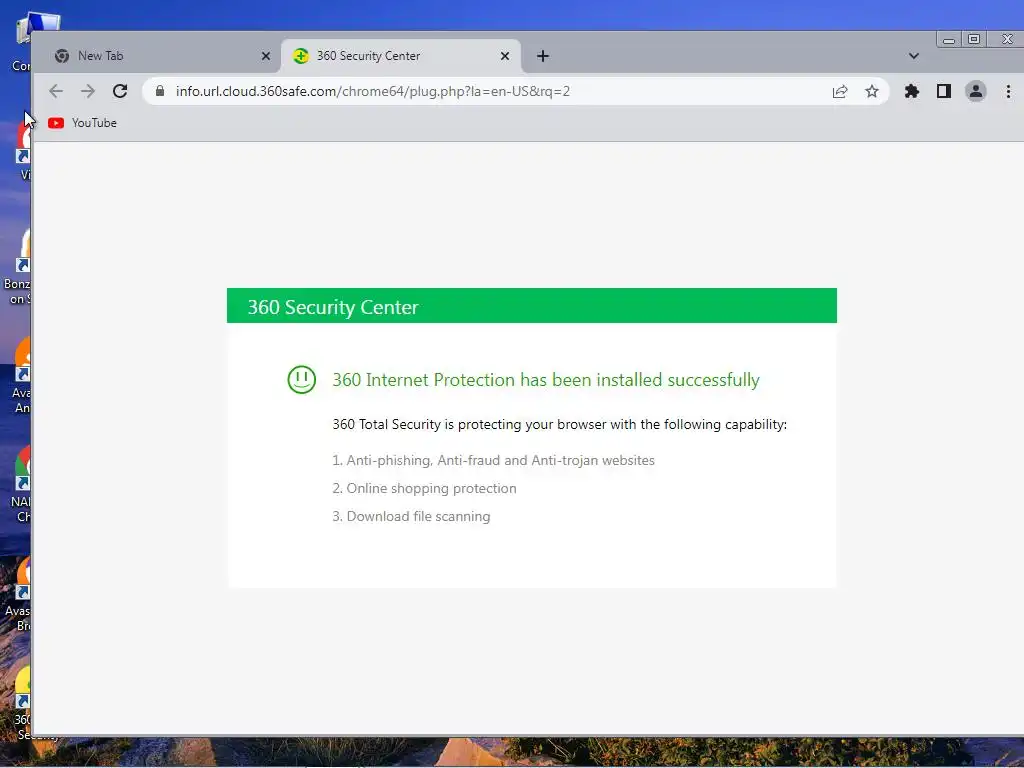View site information via the lock icon
The height and width of the screenshot is (768, 1024).
(x=159, y=91)
